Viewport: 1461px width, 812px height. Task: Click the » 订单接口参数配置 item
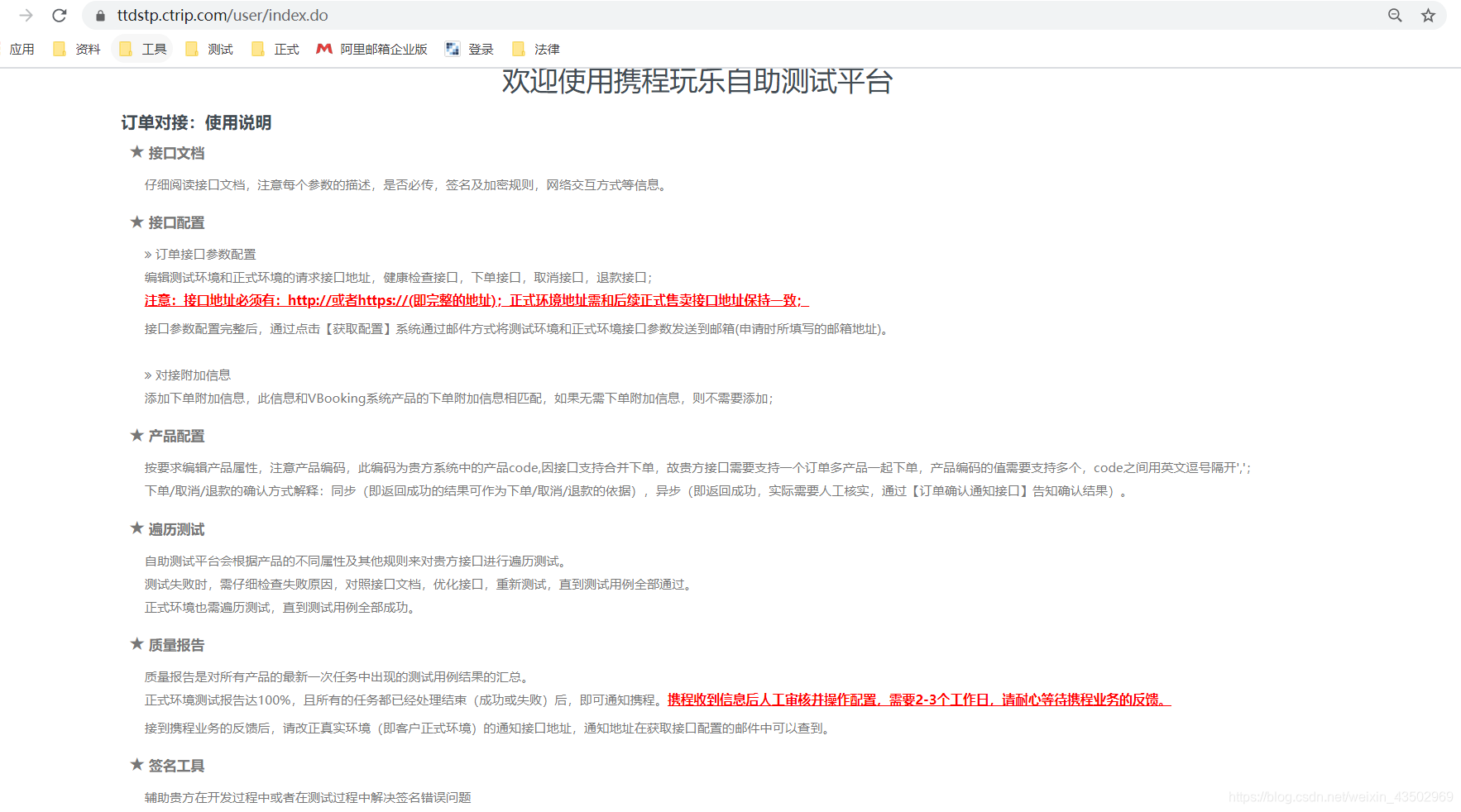click(200, 254)
